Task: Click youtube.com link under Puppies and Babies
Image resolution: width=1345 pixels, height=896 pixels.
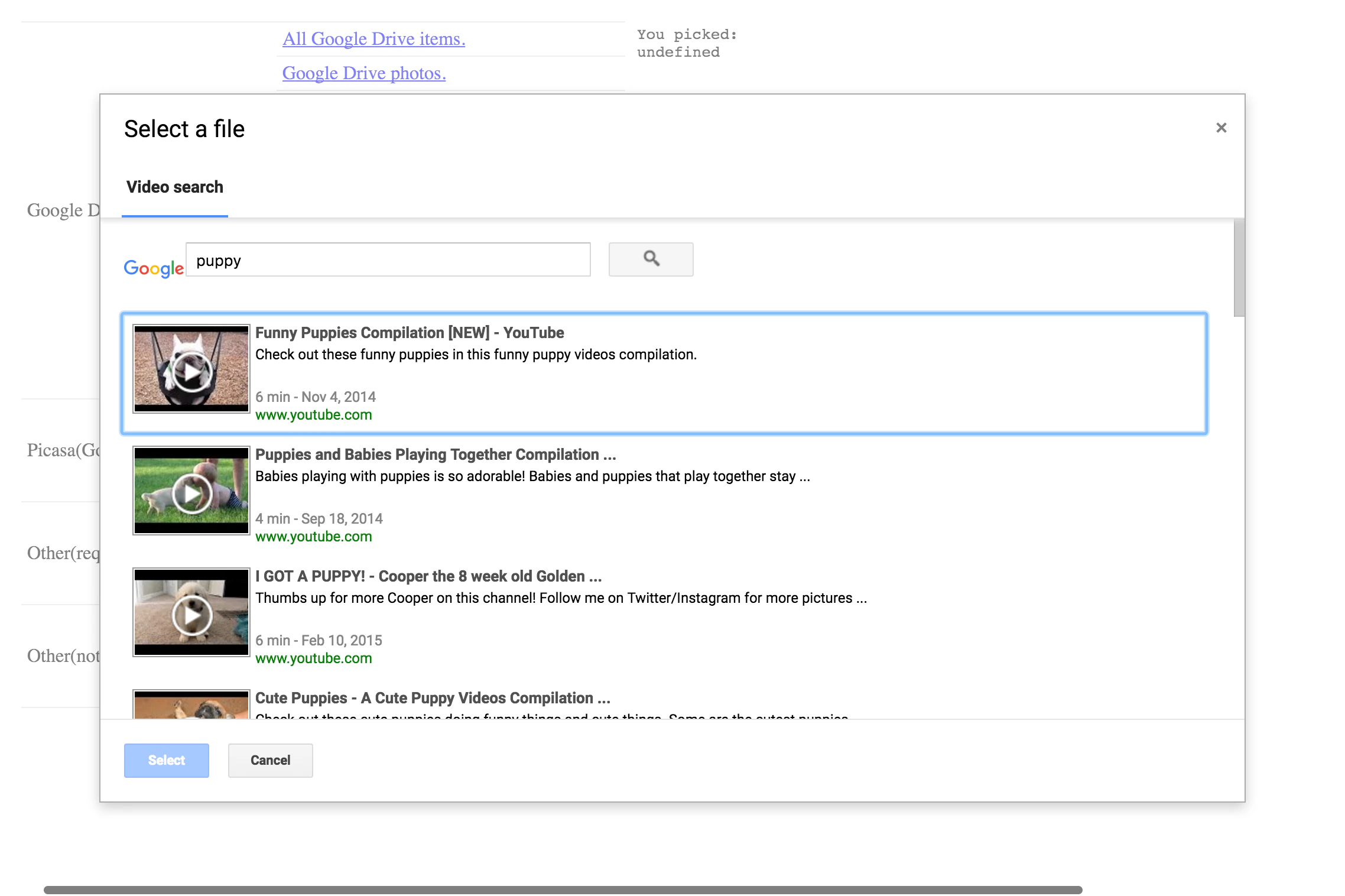Action: pos(314,537)
